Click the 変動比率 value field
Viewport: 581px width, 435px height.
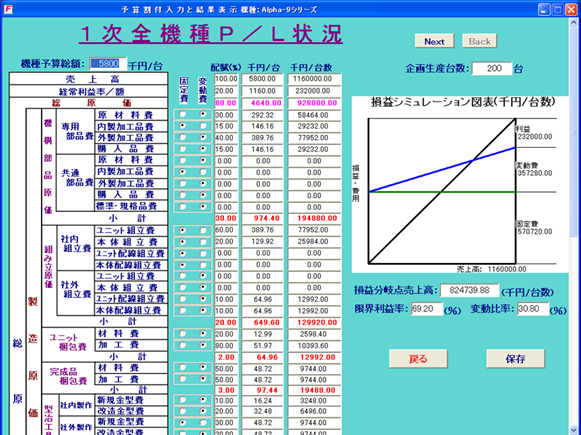pyautogui.click(x=532, y=309)
